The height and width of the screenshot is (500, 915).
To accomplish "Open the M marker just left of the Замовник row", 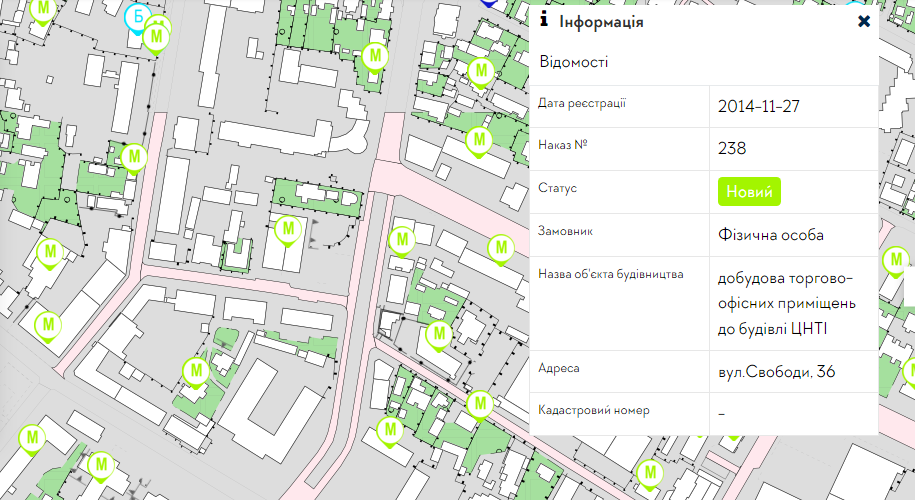I will pyautogui.click(x=500, y=247).
